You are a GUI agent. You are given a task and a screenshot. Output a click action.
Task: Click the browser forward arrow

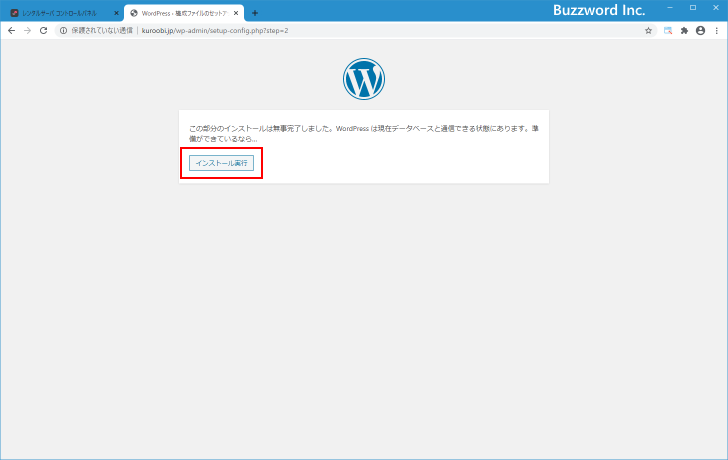pos(27,31)
